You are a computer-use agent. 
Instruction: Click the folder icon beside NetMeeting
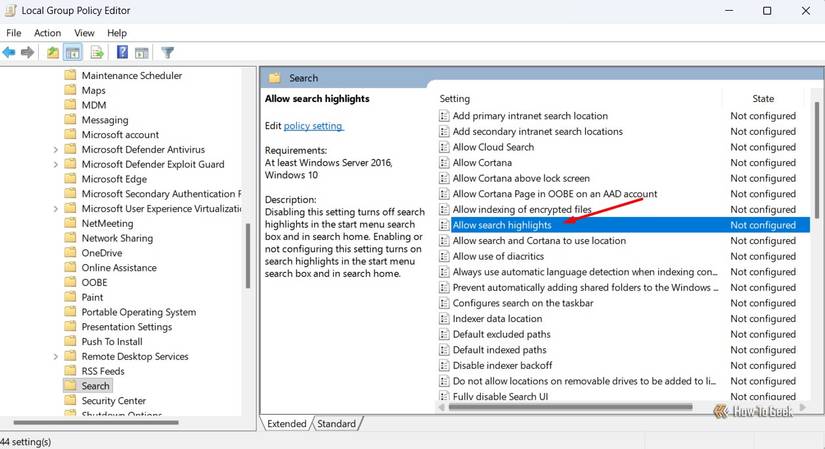[70, 223]
